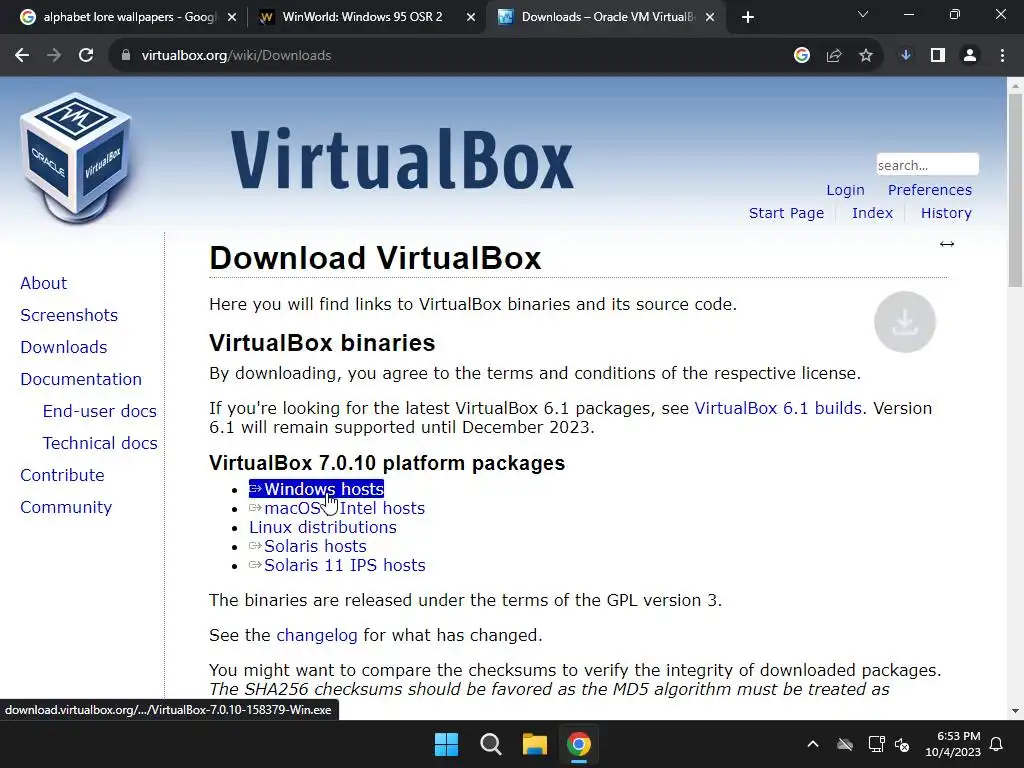Reload the VirtualBox downloads page

click(x=86, y=56)
